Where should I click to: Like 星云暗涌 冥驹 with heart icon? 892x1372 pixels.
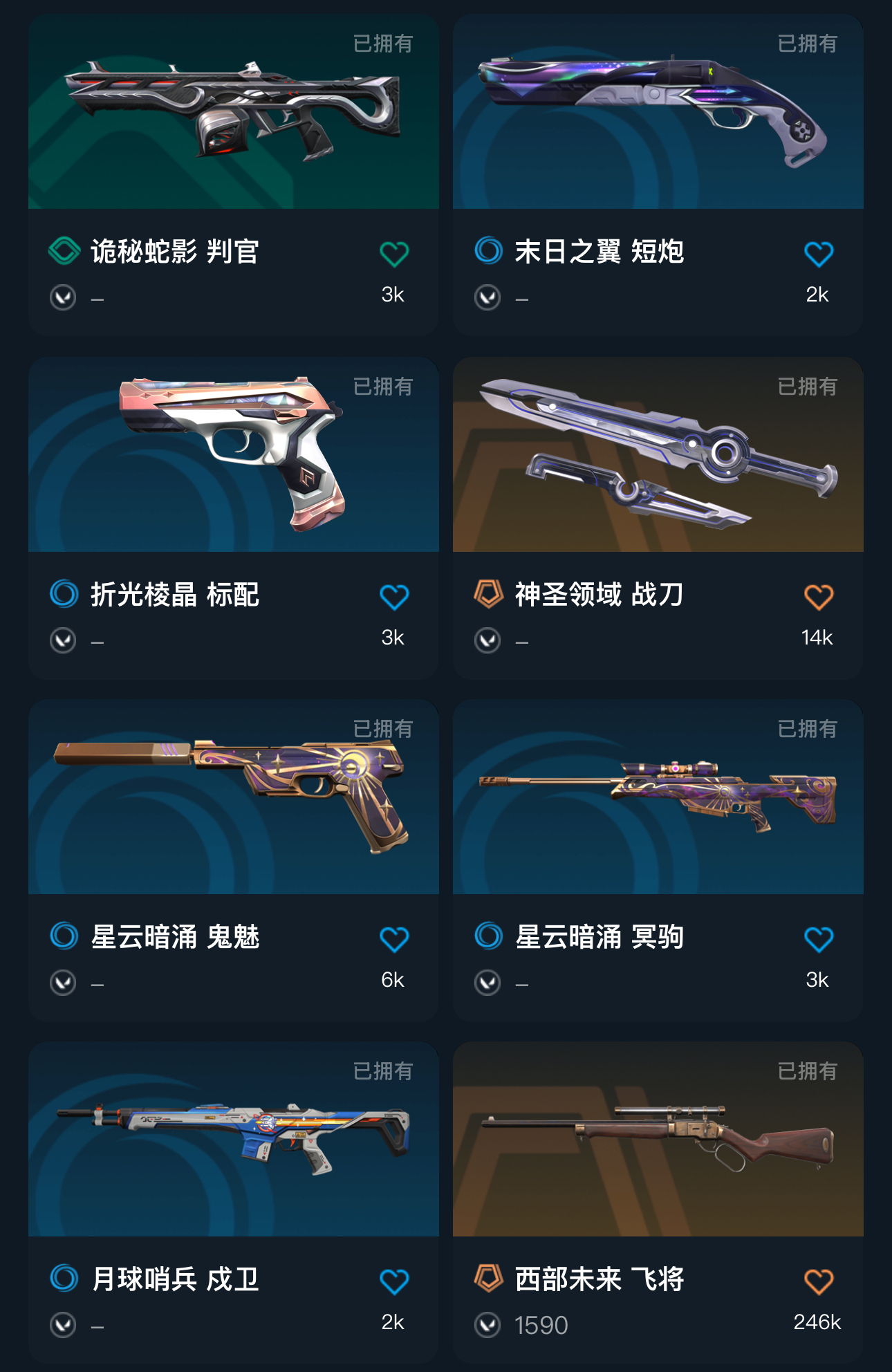(819, 938)
